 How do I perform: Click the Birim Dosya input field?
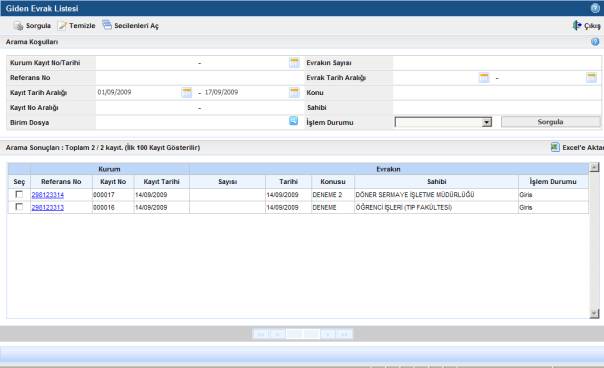click(192, 123)
